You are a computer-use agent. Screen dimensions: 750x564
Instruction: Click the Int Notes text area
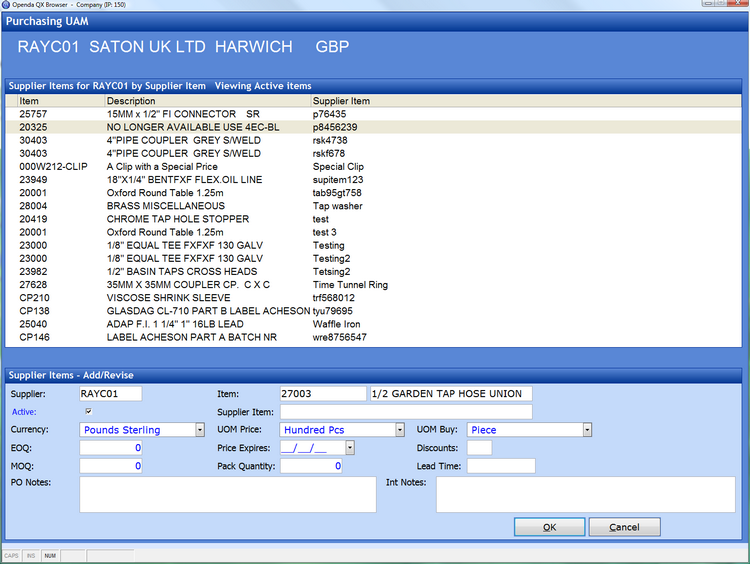pyautogui.click(x=585, y=494)
